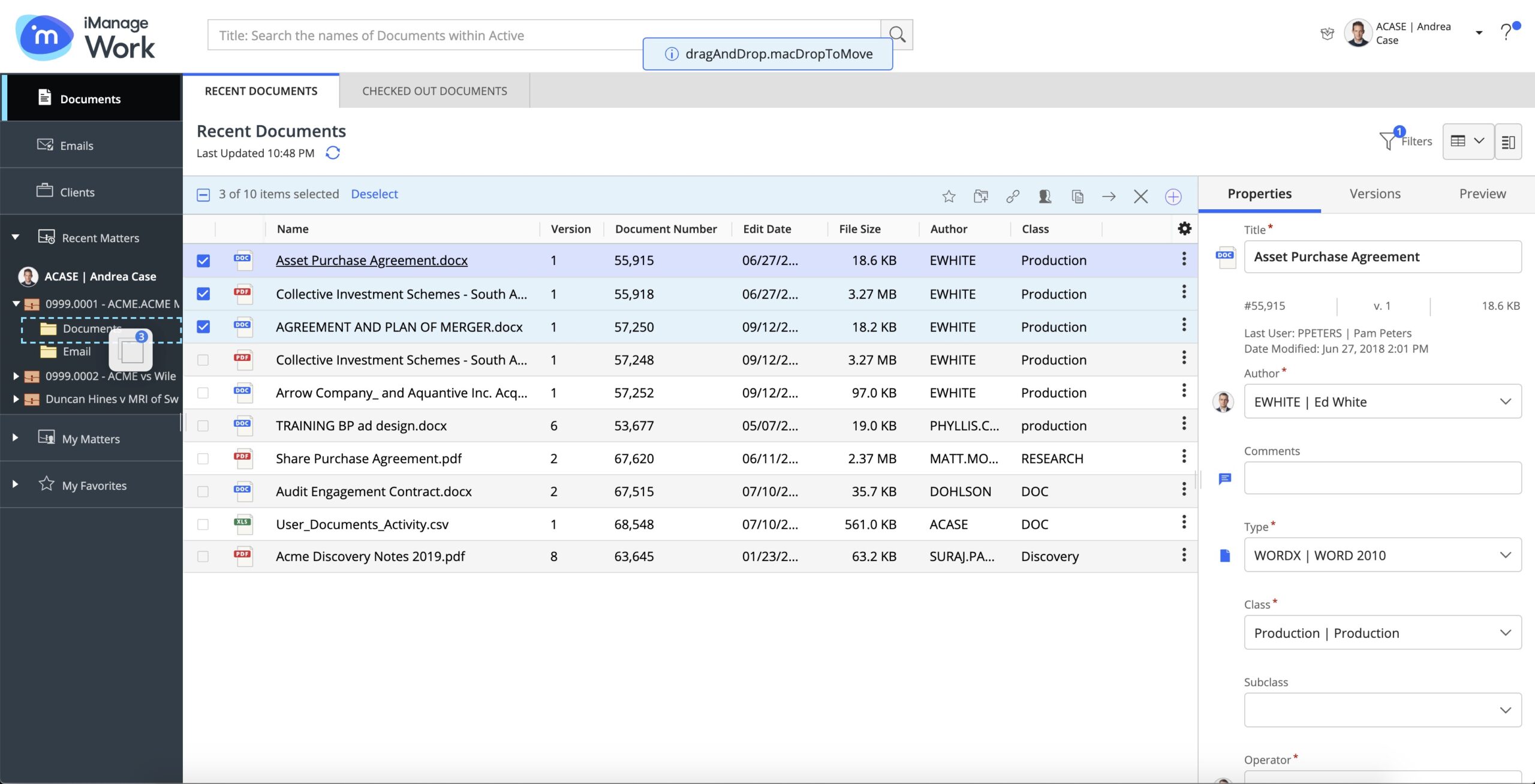Open the Preview tab
The height and width of the screenshot is (784, 1535).
[1482, 194]
